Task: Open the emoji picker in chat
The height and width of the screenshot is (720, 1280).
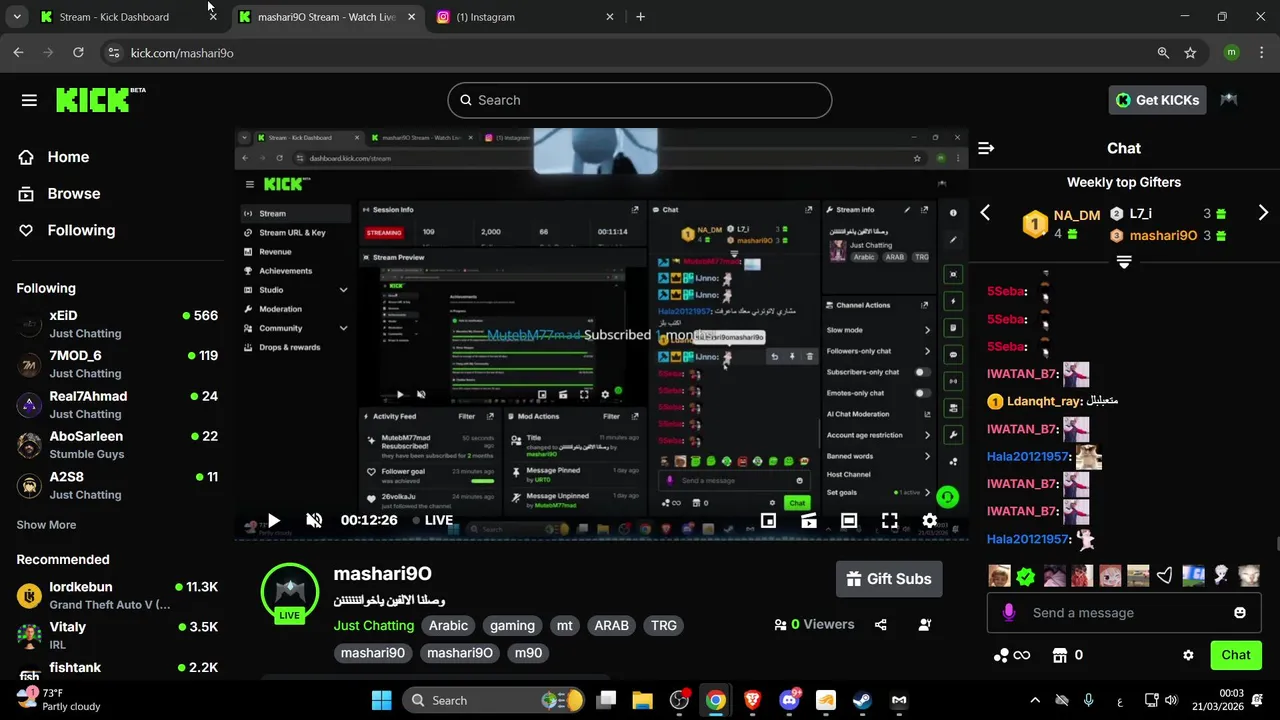Action: pos(1240,612)
